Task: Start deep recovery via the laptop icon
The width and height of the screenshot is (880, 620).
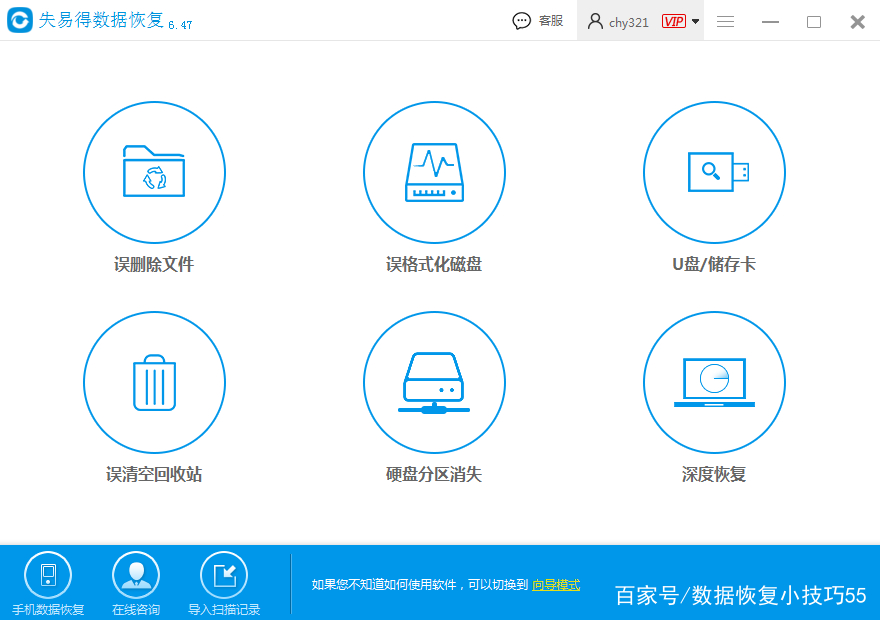Action: 714,382
